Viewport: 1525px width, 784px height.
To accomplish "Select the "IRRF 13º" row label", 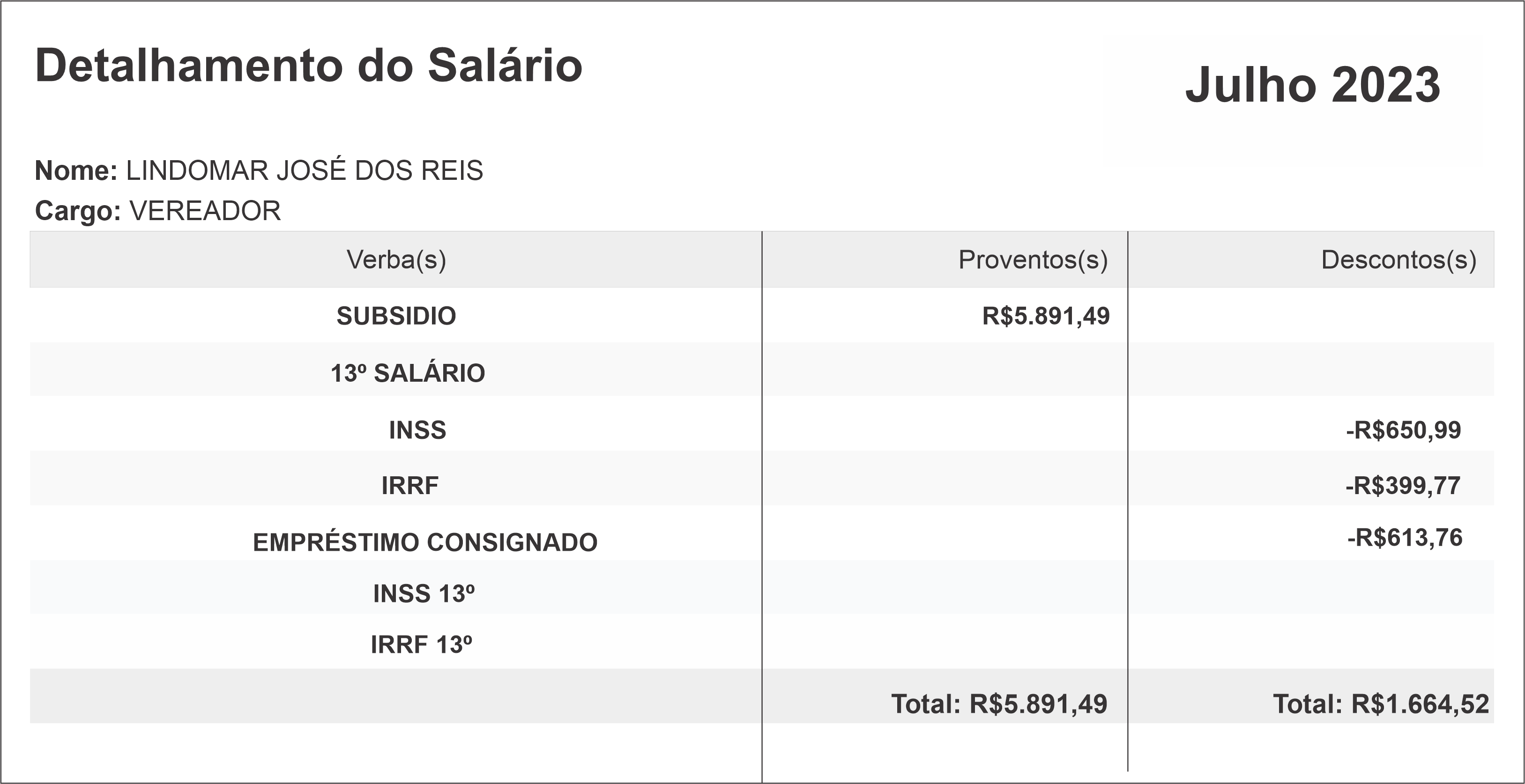I will click(x=421, y=645).
